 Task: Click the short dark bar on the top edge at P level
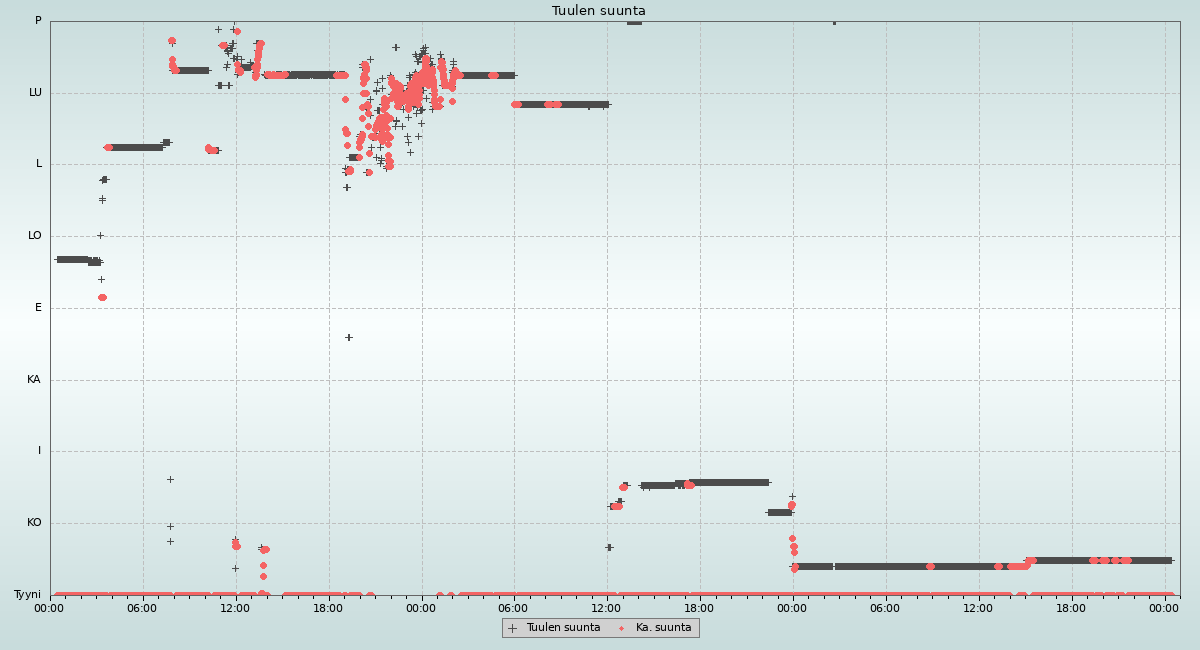[634, 22]
